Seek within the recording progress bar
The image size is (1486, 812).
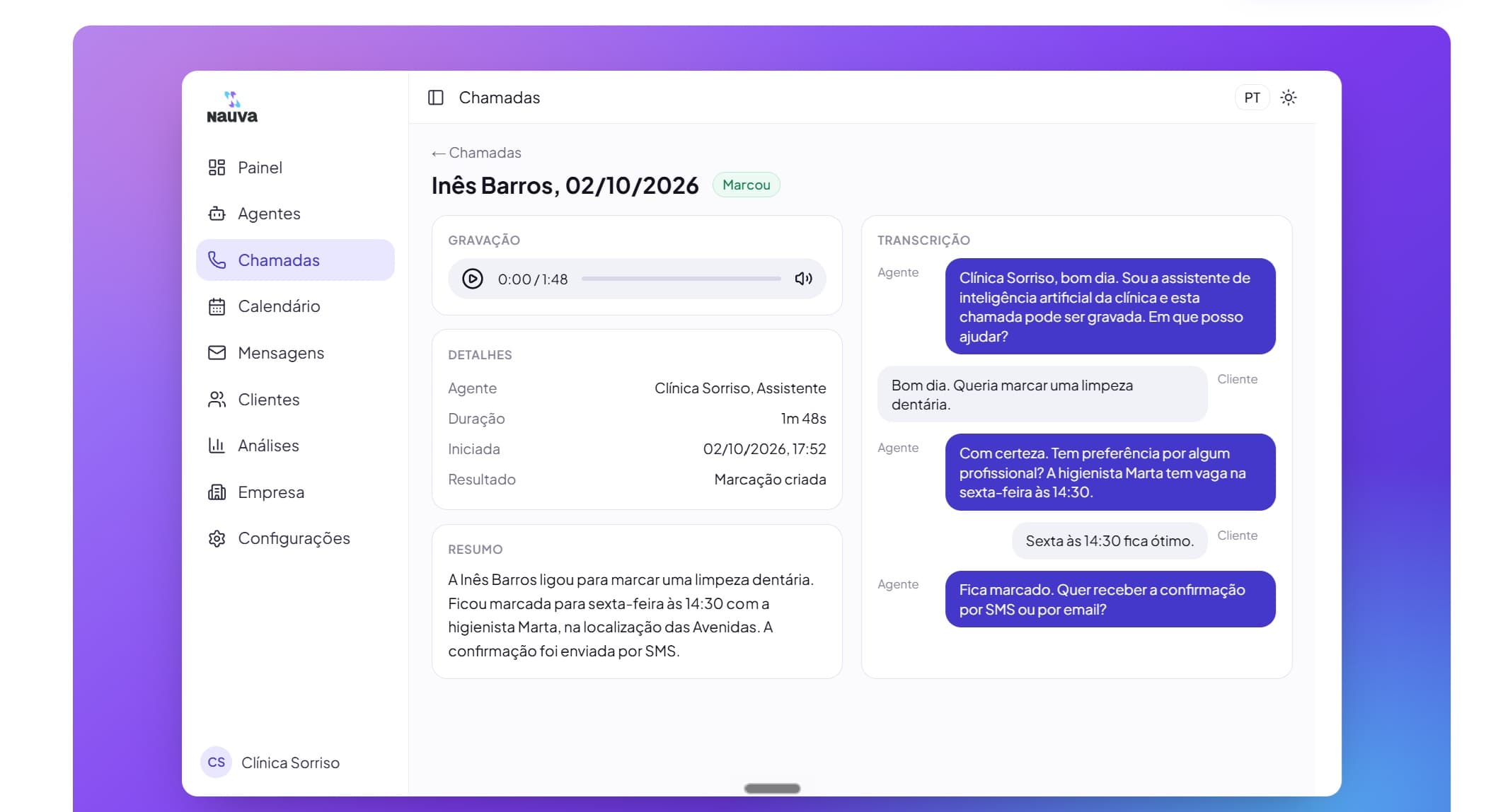681,279
